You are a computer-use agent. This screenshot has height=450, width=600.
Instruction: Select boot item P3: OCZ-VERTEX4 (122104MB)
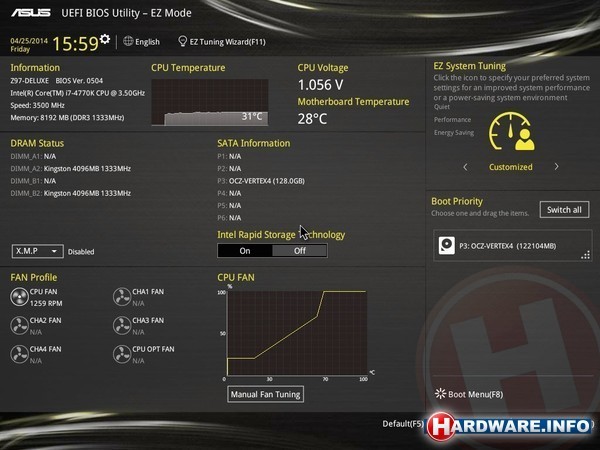coord(513,246)
